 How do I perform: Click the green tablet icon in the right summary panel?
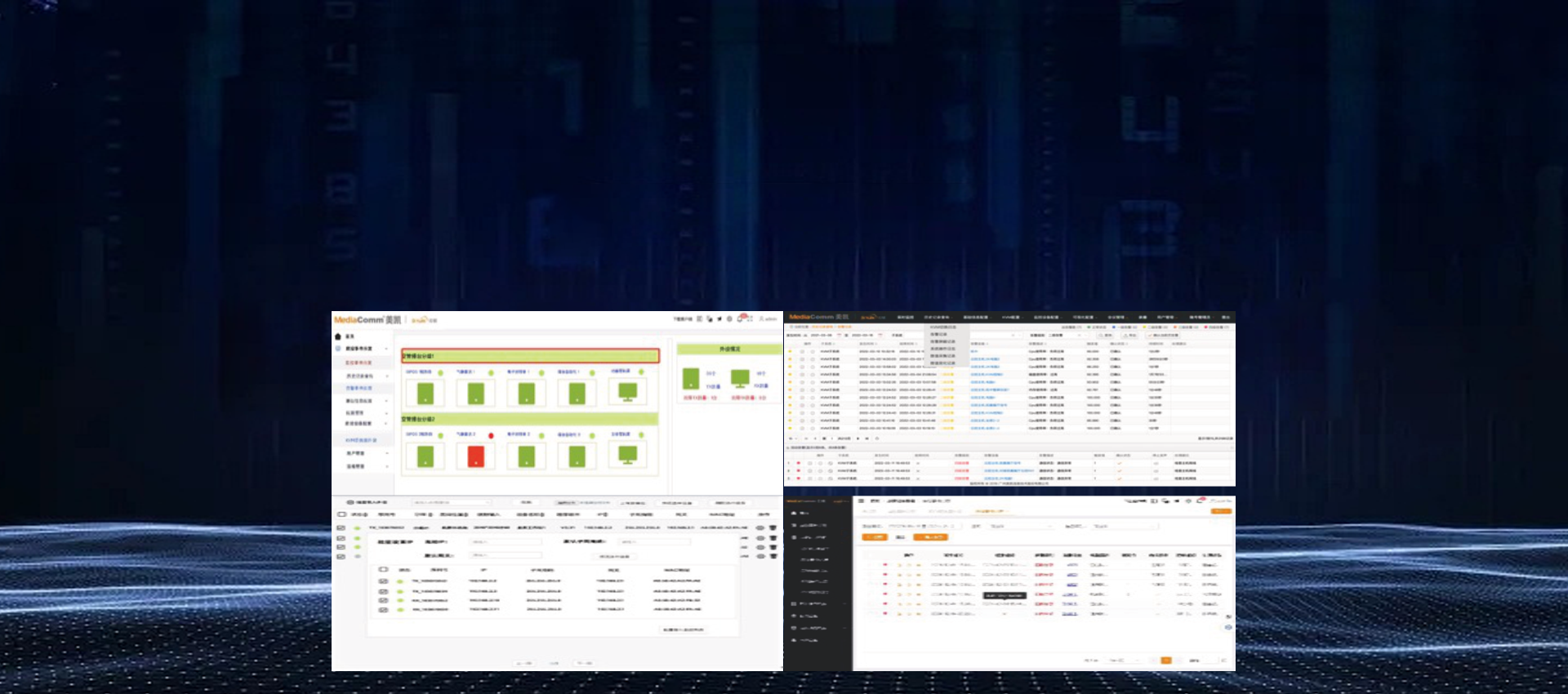point(691,378)
